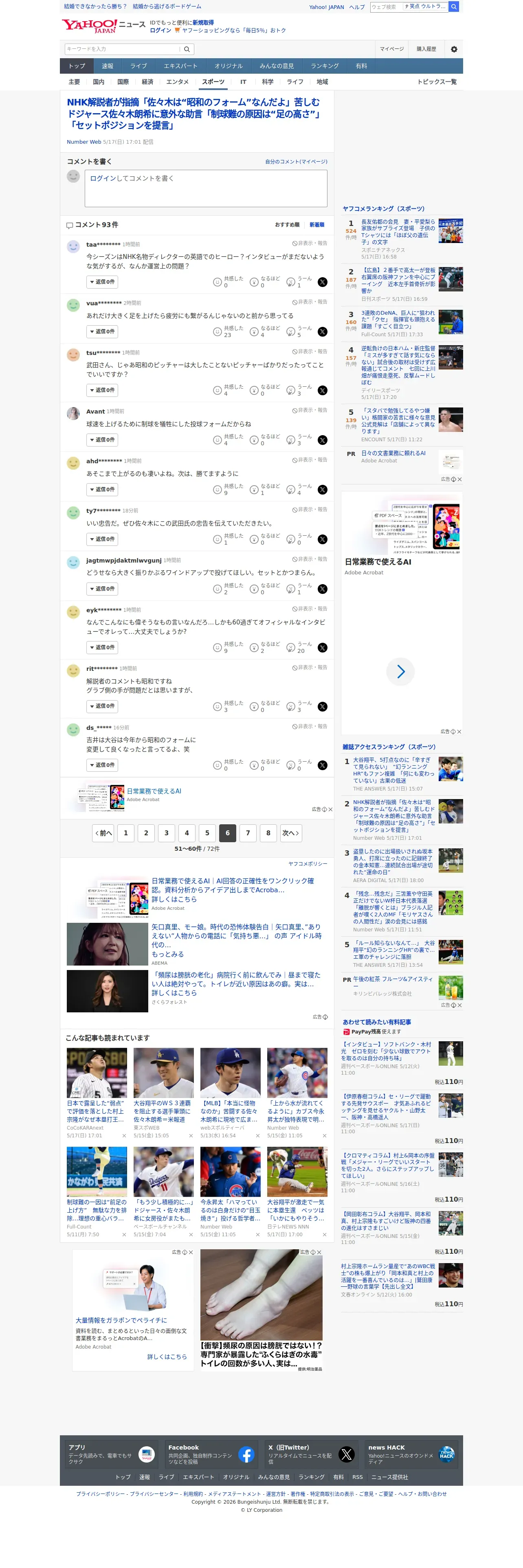Click the トピックス一覧 link
The image size is (523, 1568).
[x=437, y=82]
